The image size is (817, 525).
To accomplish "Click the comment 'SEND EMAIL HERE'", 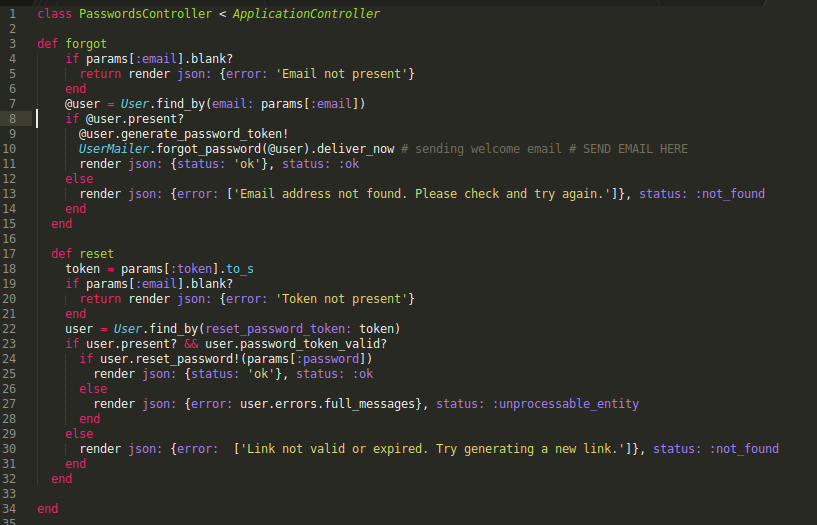I will coord(635,149).
